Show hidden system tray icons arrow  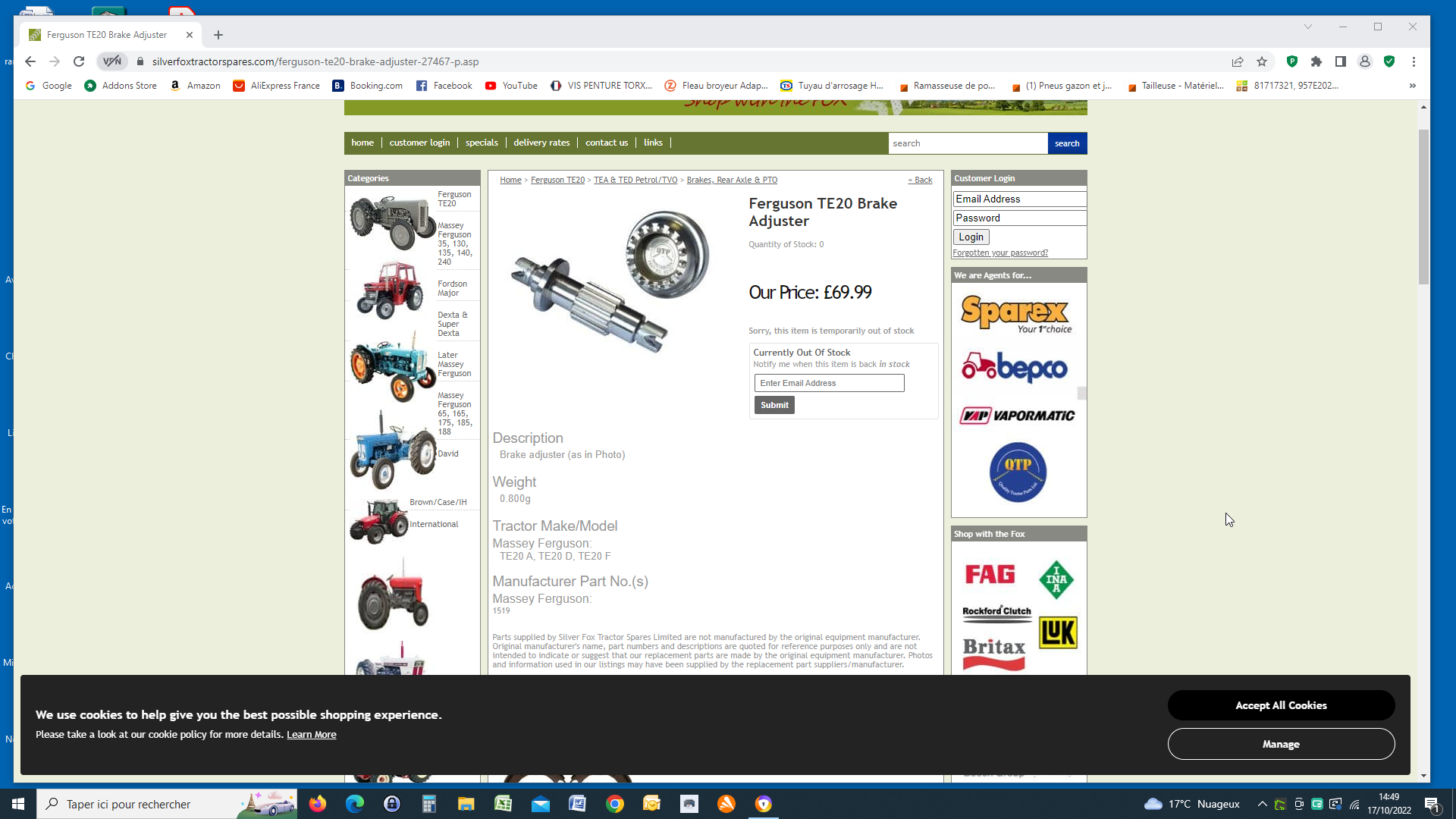tap(1262, 804)
